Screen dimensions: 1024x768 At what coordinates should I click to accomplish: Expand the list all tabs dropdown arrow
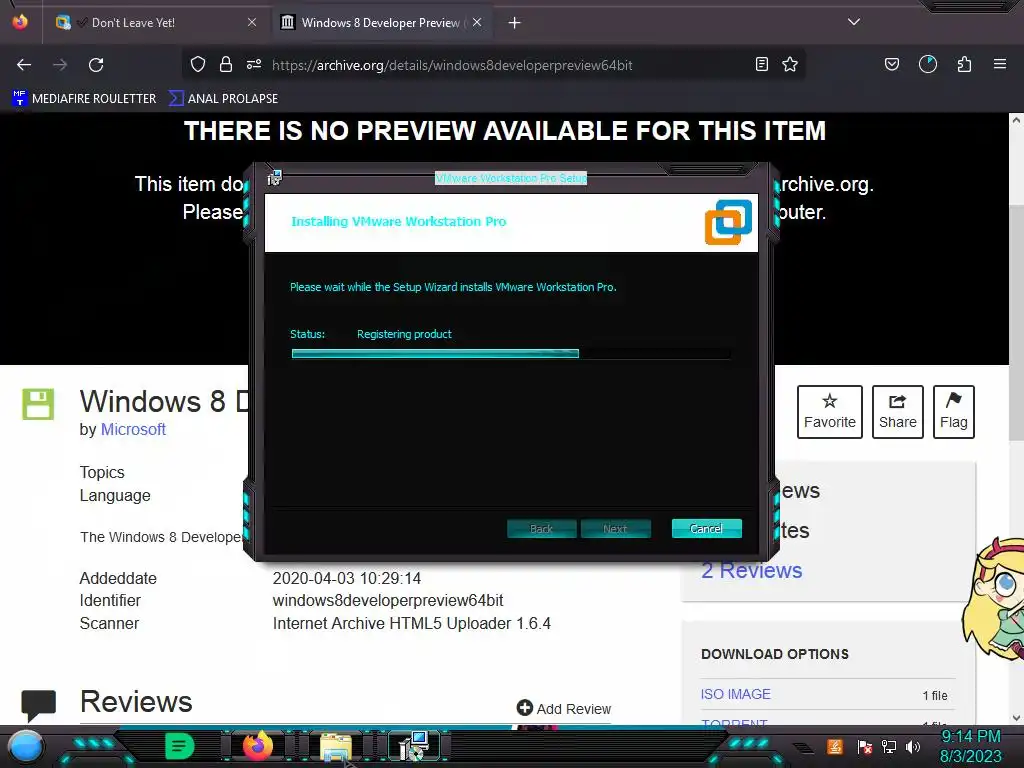coord(854,22)
